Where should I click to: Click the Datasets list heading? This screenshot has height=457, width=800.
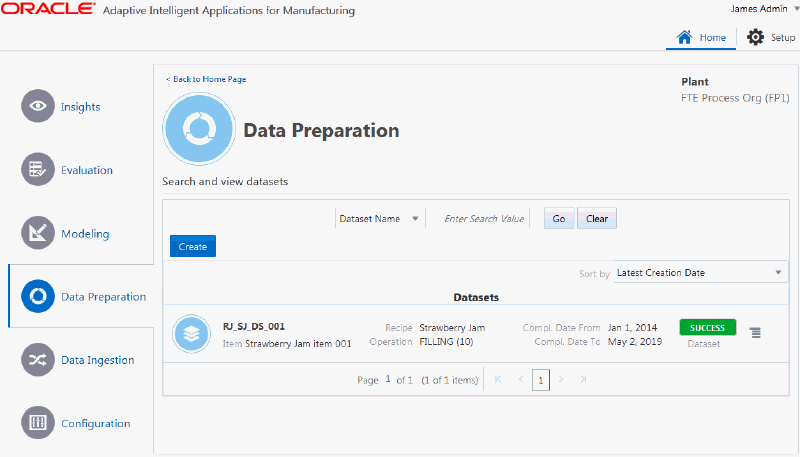click(x=476, y=297)
